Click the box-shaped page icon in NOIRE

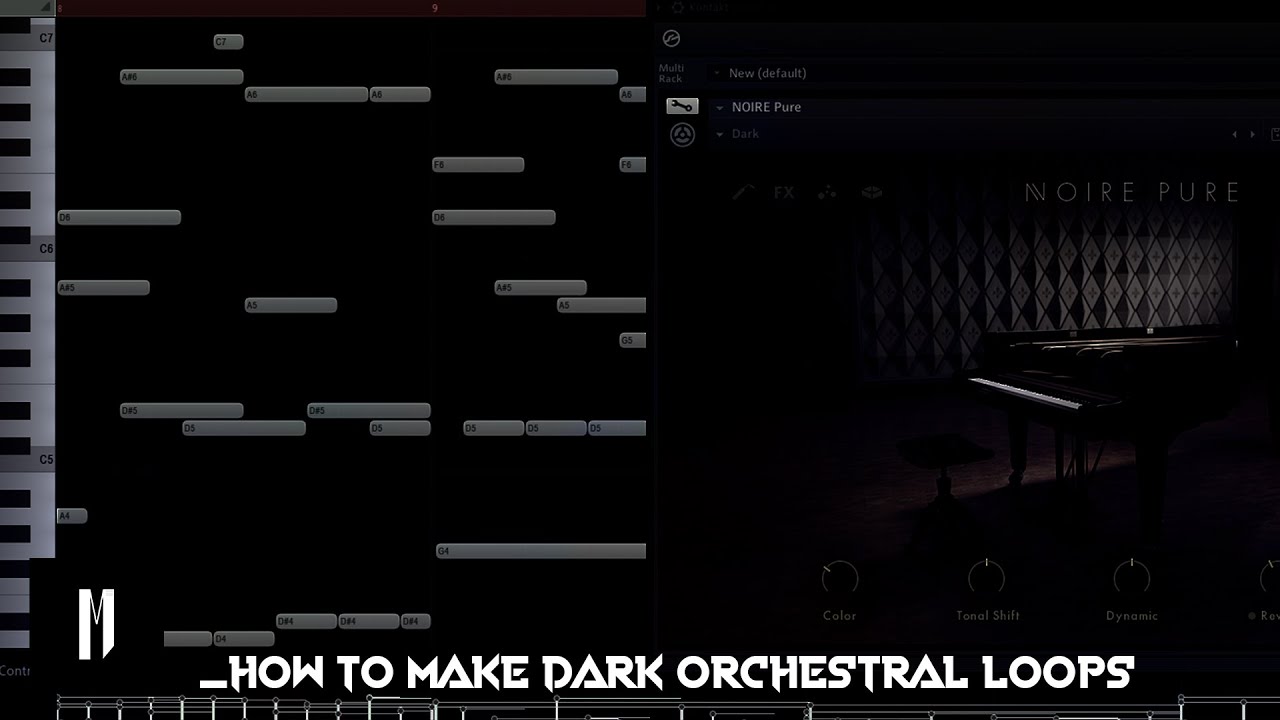(x=872, y=192)
